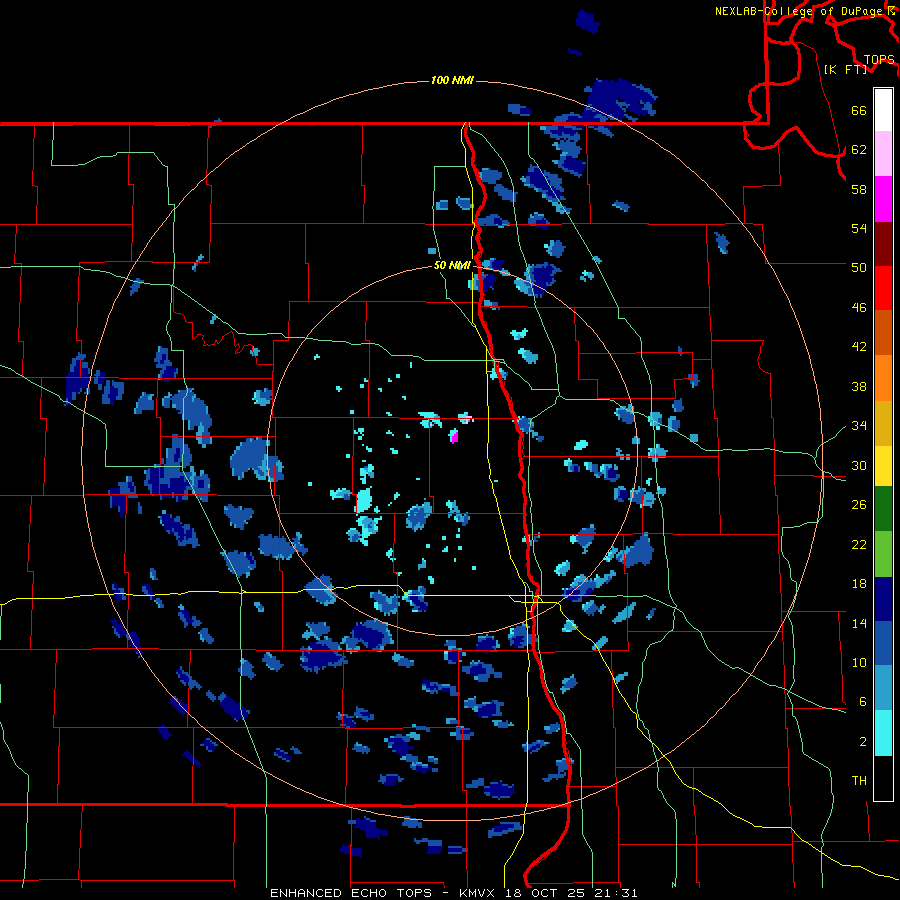Screen dimensions: 900x900
Task: Click the 100 NMI range ring label
Action: tap(452, 80)
